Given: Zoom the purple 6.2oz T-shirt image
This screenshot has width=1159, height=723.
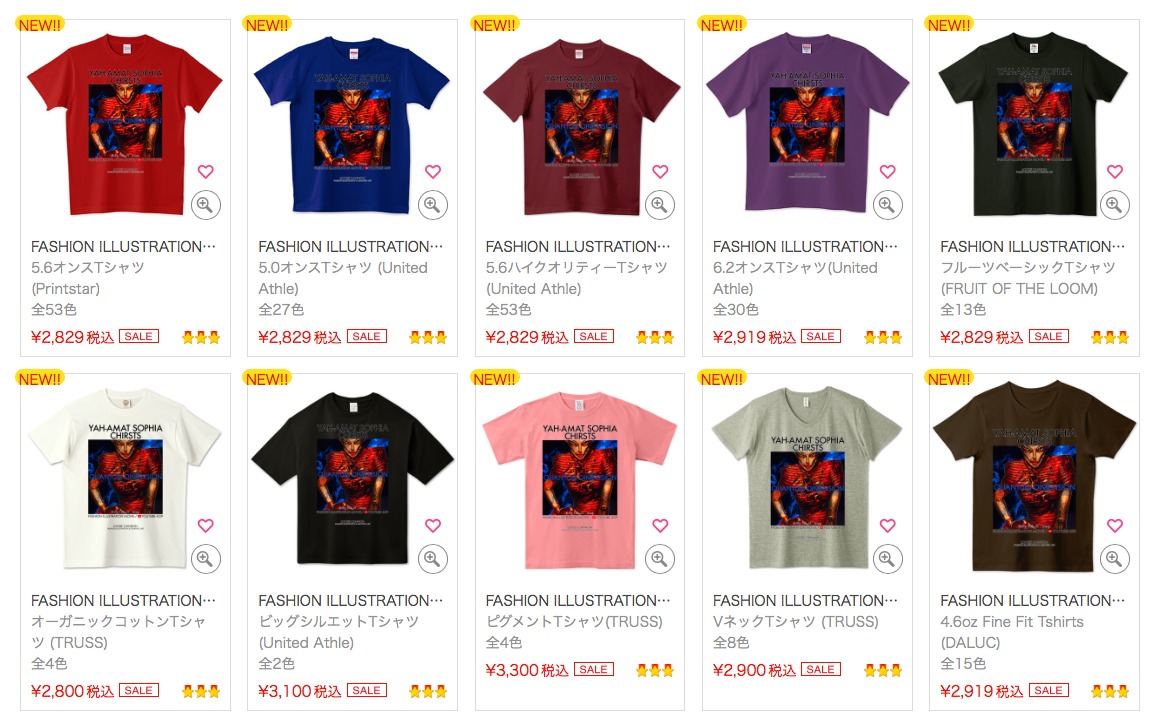Looking at the screenshot, I should click(x=887, y=205).
